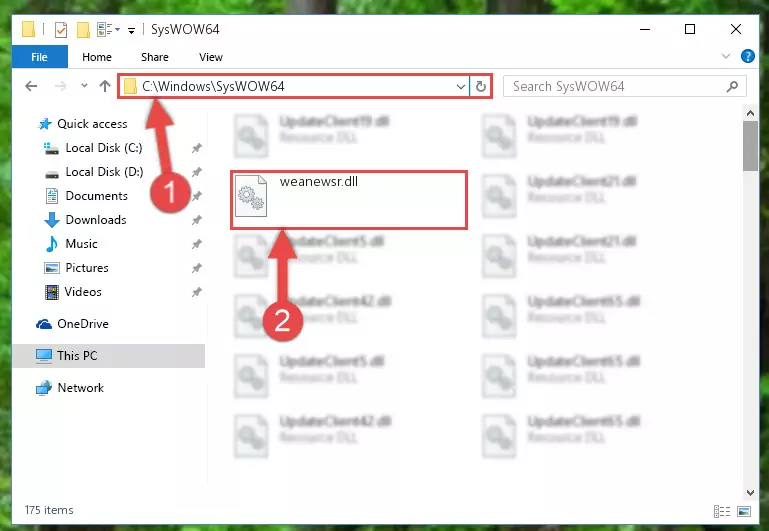Expand the ribbon with the chevron
Viewport: 769px width, 531px height.
pyautogui.click(x=726, y=56)
